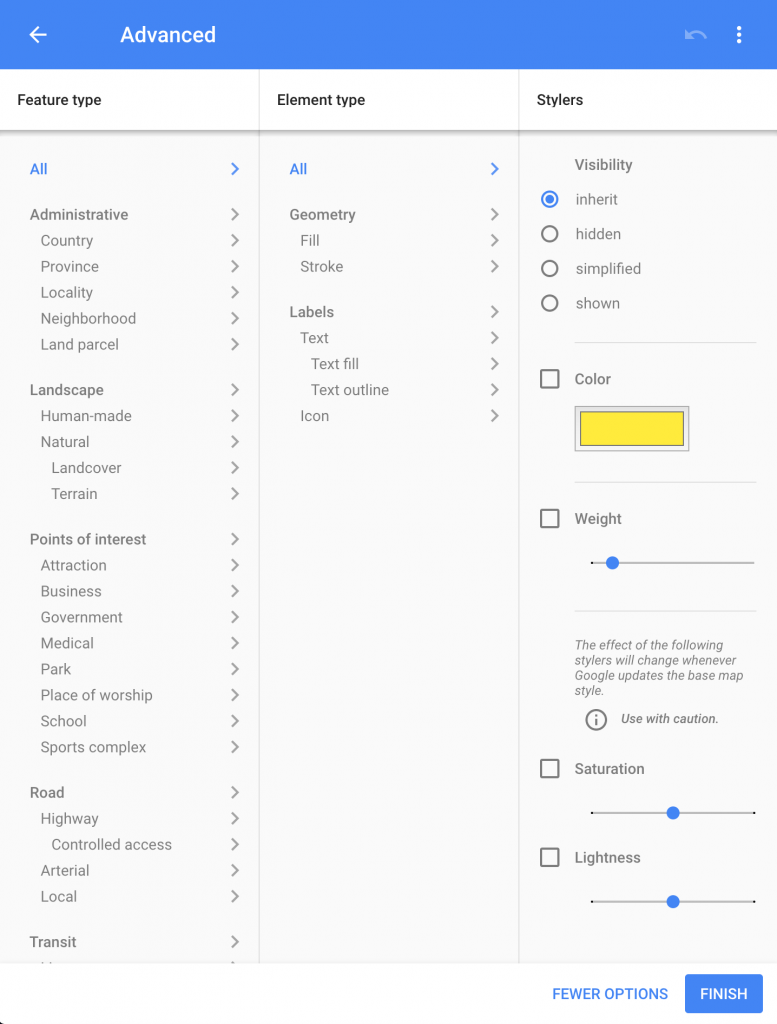Click the chevron arrow next to Country
The image size is (777, 1024).
[234, 241]
